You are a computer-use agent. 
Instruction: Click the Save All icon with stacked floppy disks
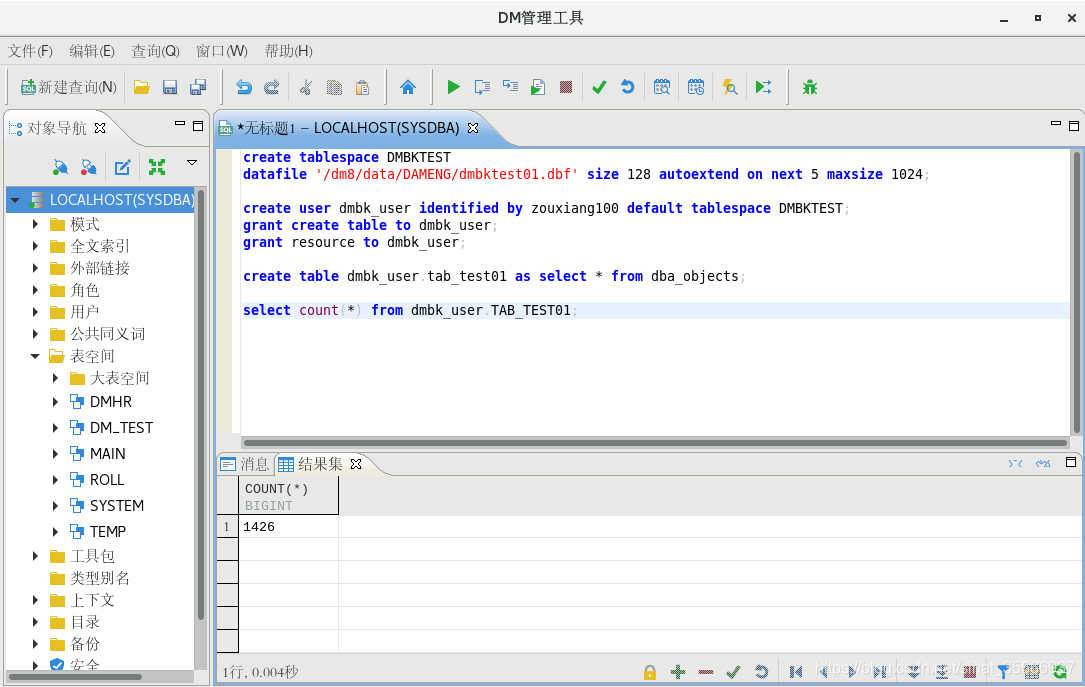[198, 87]
